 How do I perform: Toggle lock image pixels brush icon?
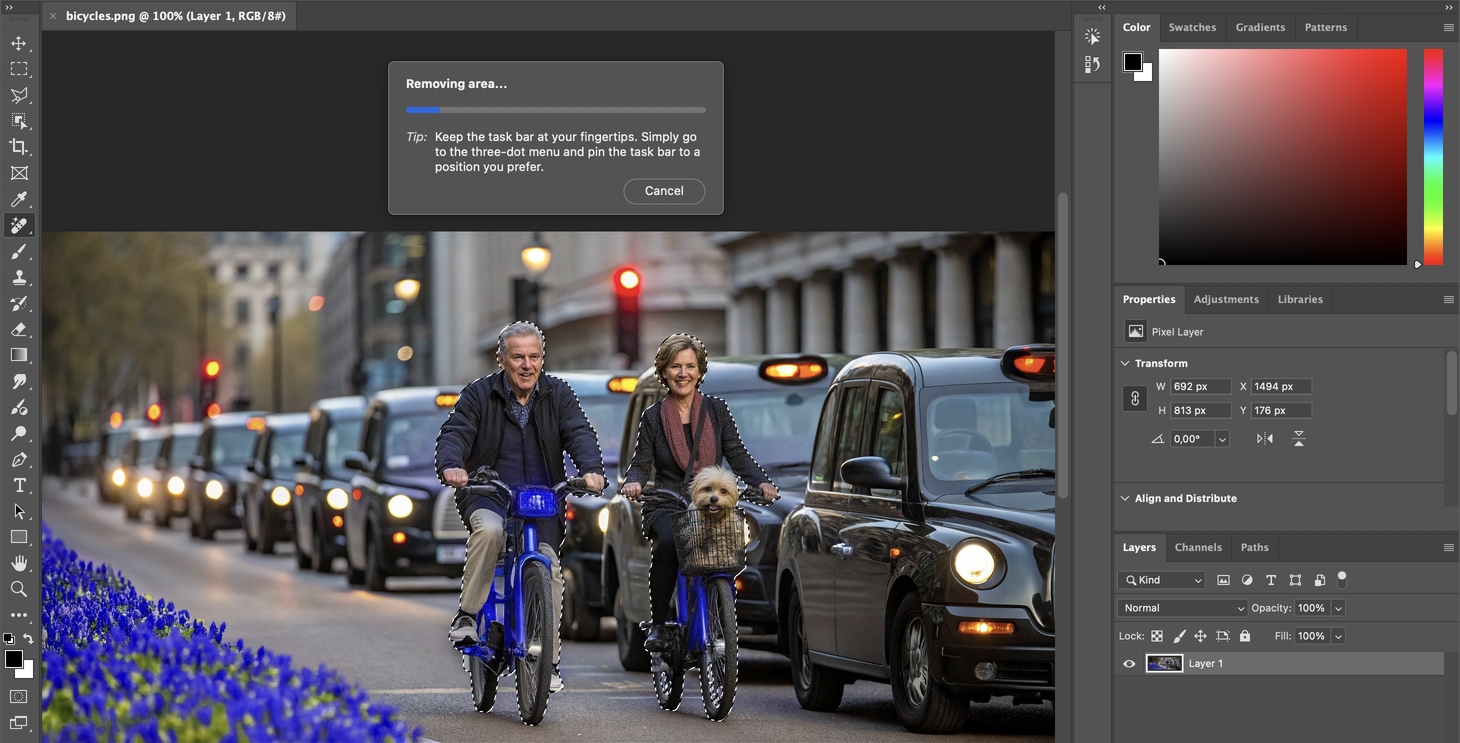click(1179, 636)
